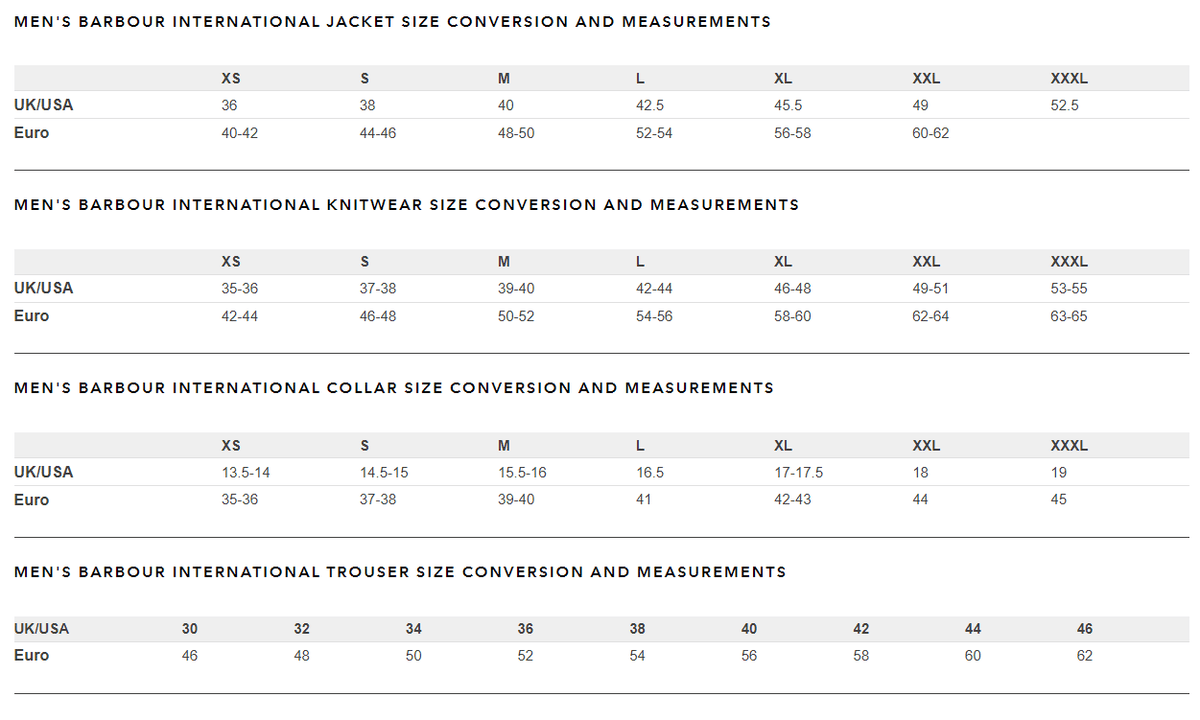Select the Euro trouser size 62
The height and width of the screenshot is (720, 1200).
tap(1085, 656)
